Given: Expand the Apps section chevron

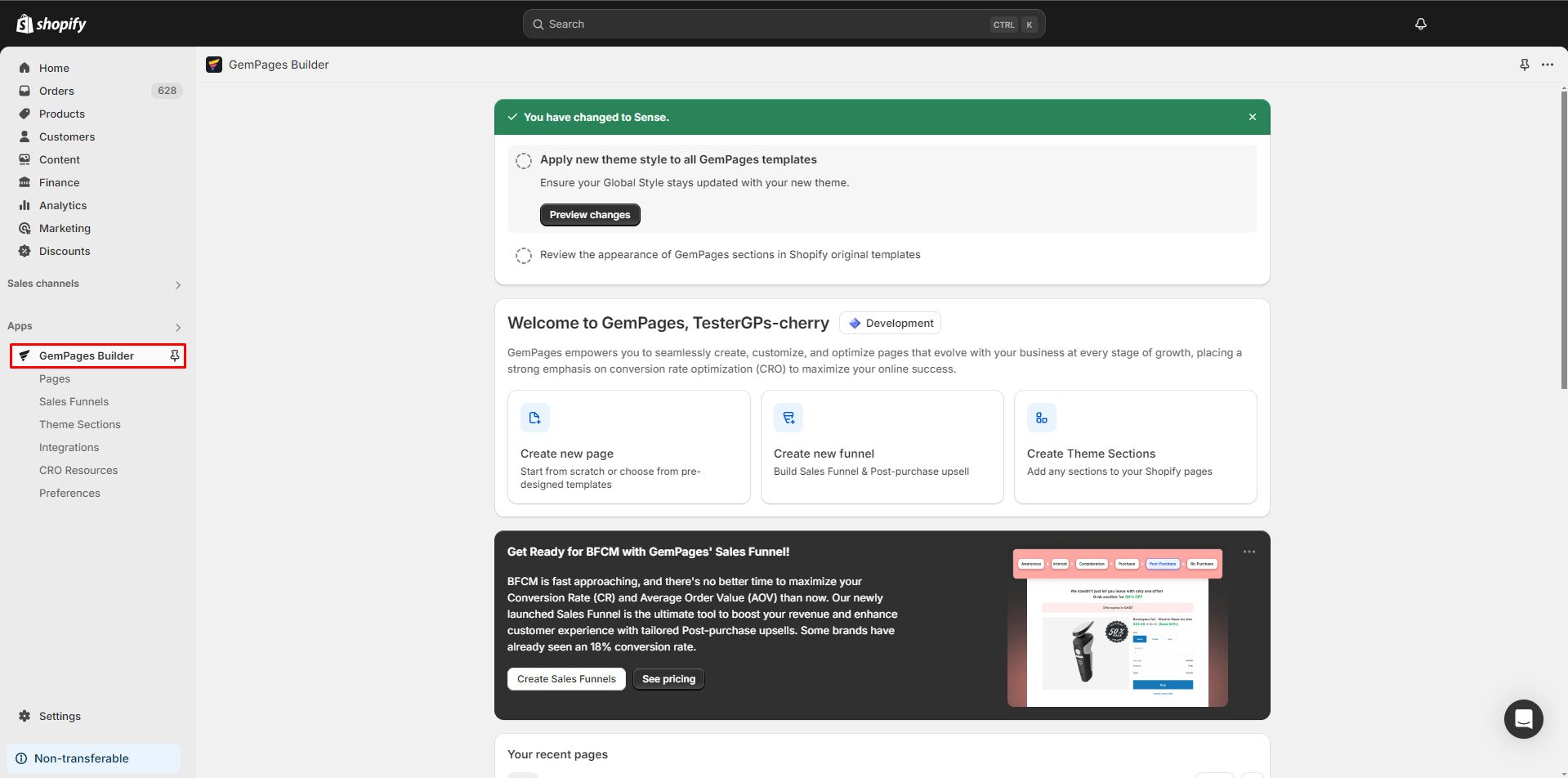Looking at the screenshot, I should 178,327.
